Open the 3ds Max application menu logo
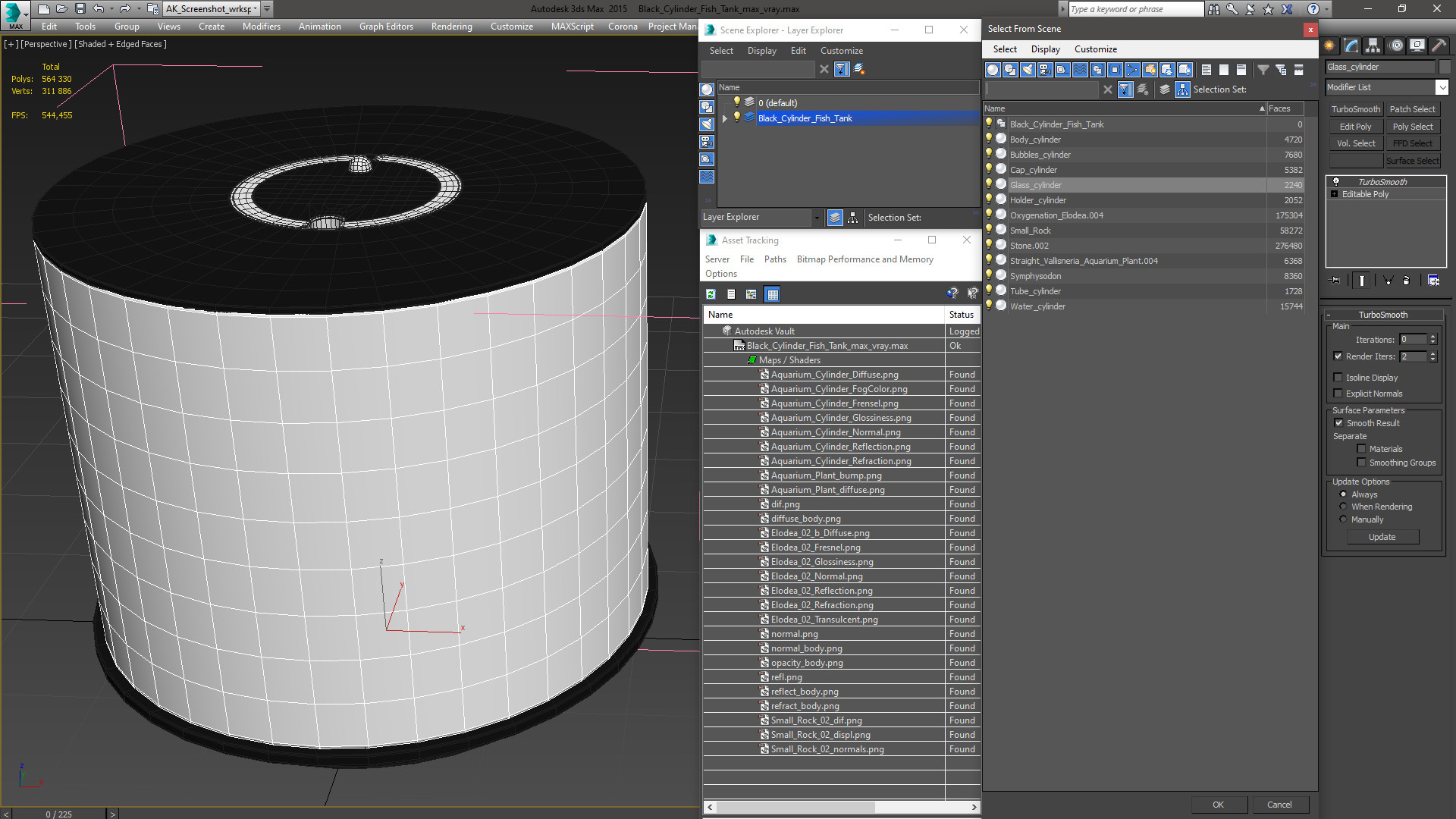The image size is (1456, 819). (x=15, y=14)
